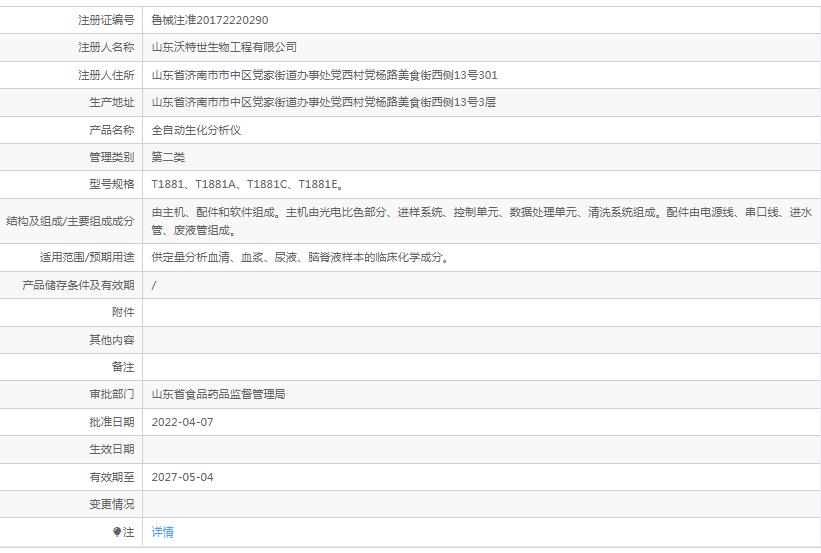Click the 型号规格 label
Image resolution: width=821 pixels, height=553 pixels.
tap(112, 184)
